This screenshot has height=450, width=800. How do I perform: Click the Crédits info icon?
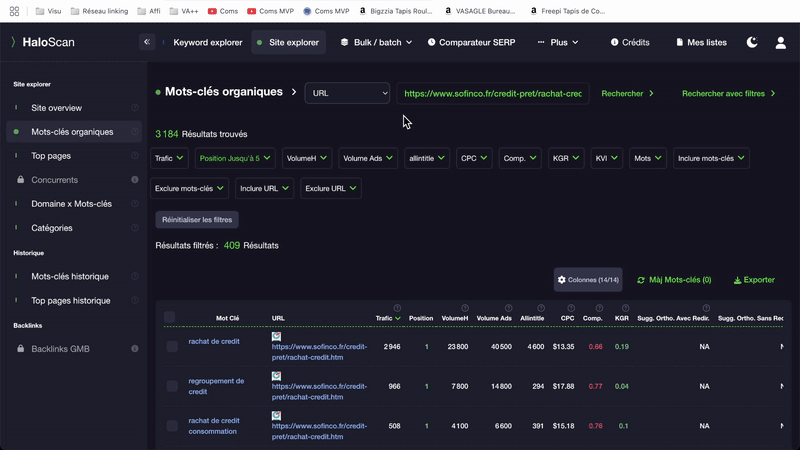(614, 42)
